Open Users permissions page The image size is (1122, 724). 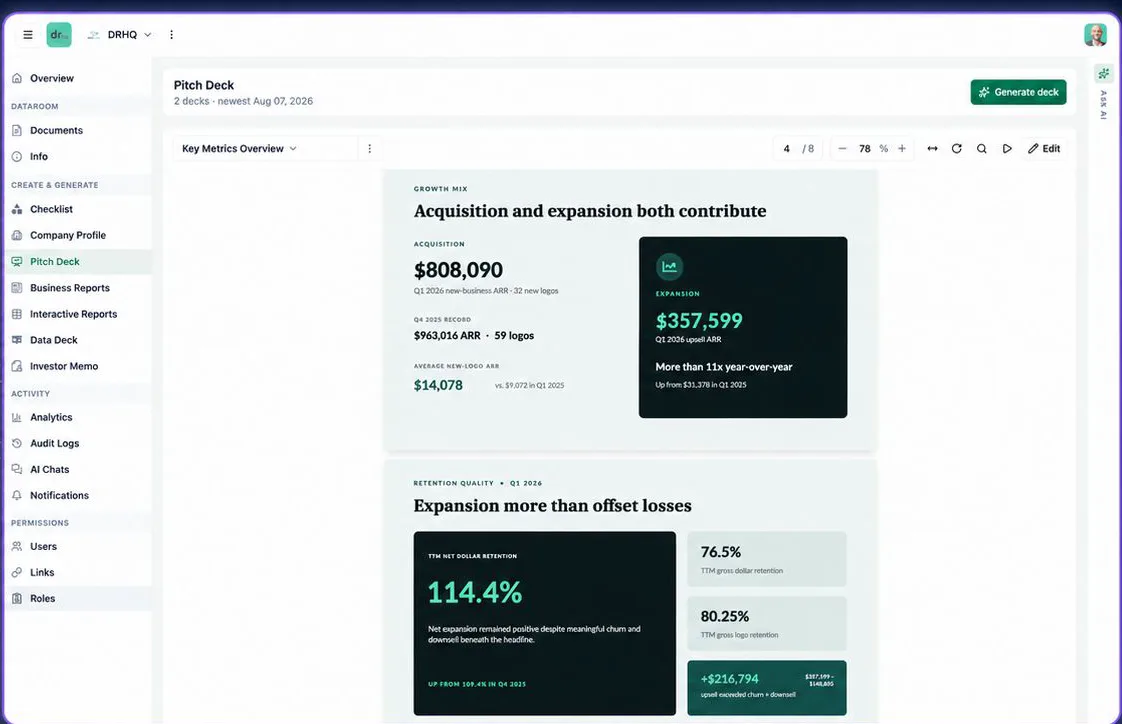[77, 546]
